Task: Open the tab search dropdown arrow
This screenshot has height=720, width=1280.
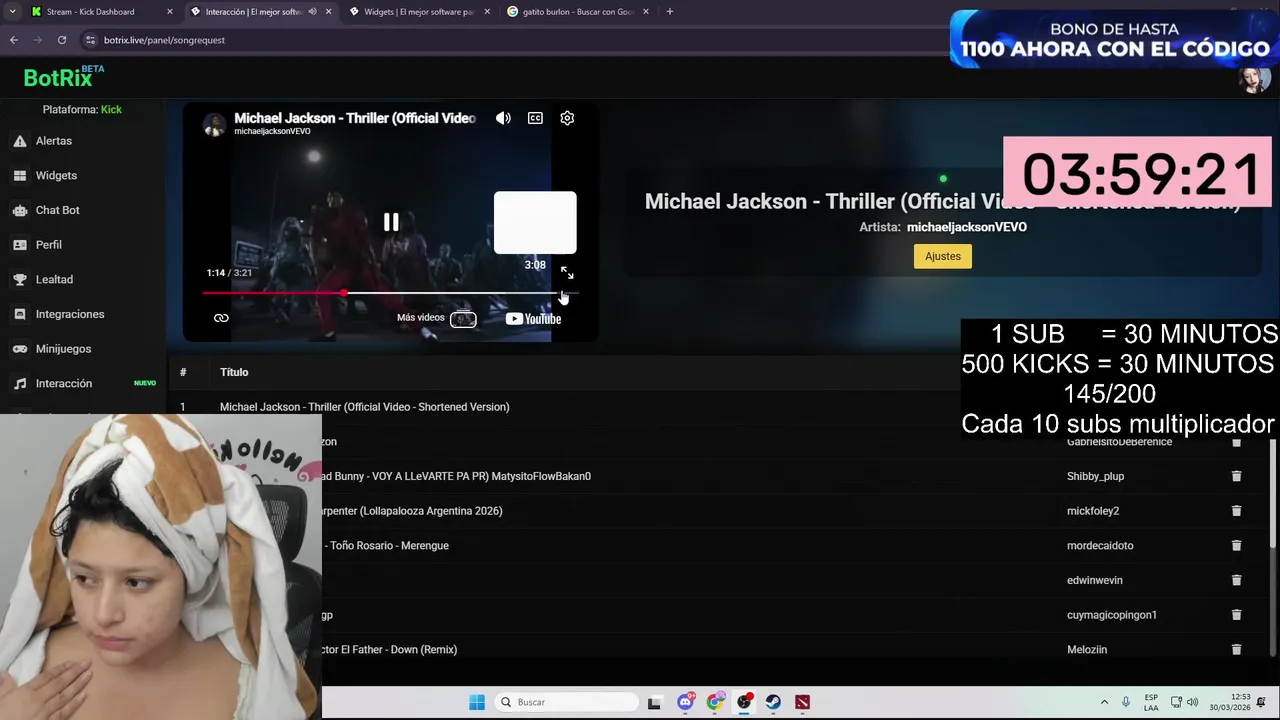Action: (x=12, y=12)
